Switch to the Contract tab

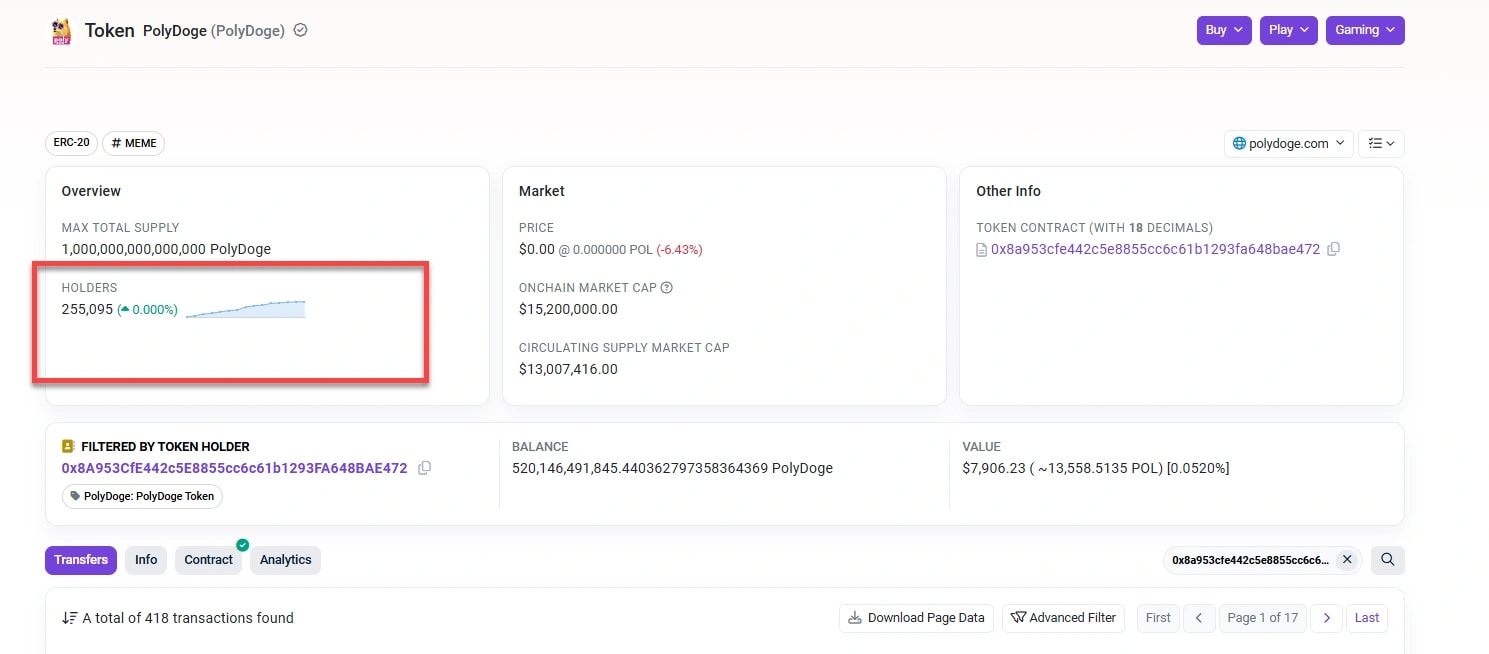point(208,560)
